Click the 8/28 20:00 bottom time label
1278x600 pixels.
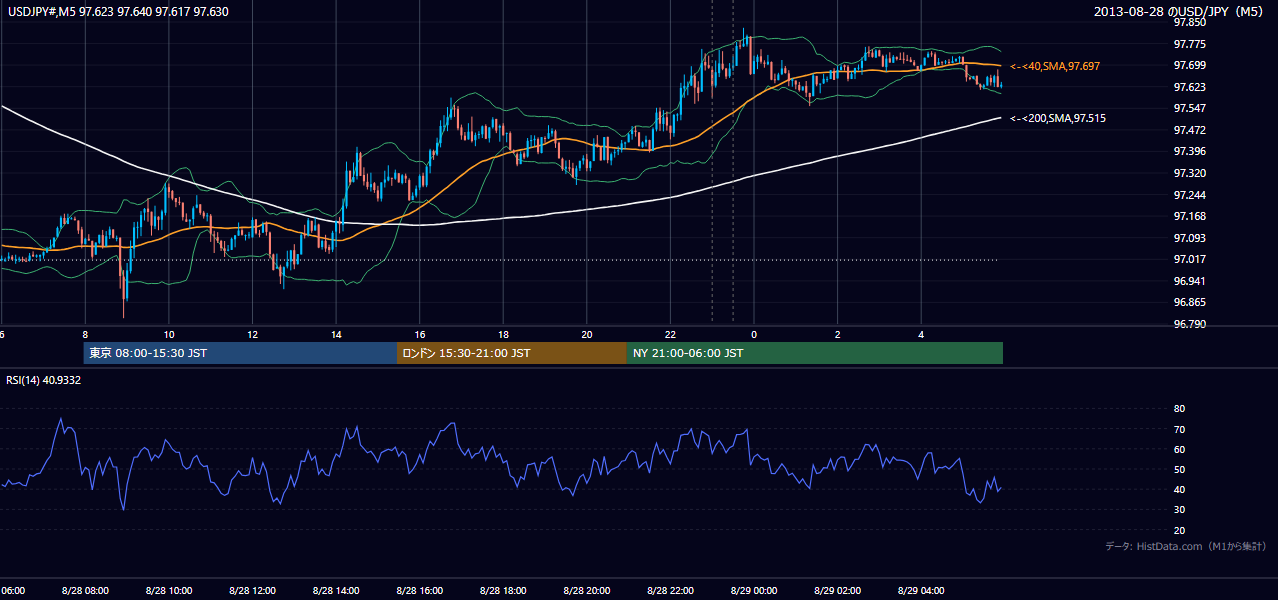[x=587, y=591]
